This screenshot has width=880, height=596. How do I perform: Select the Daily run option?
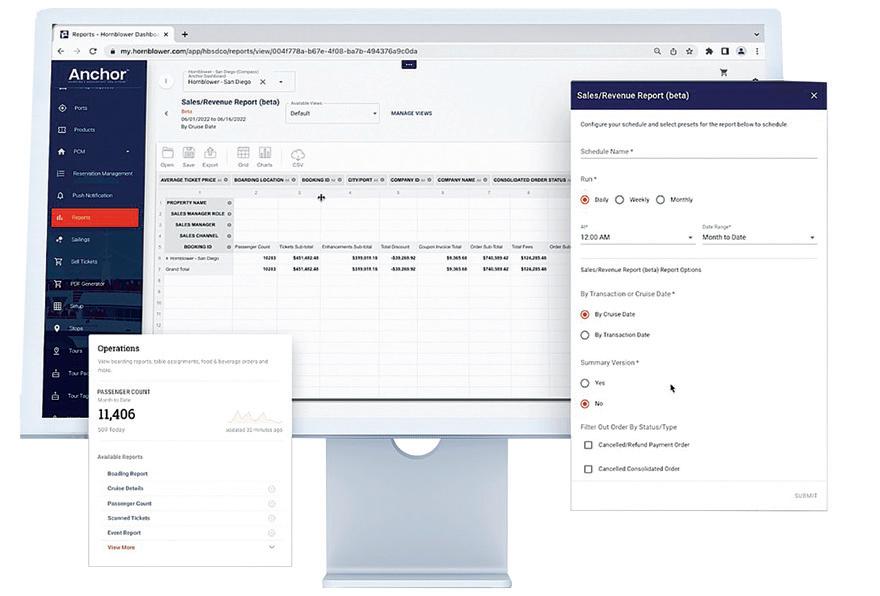(585, 200)
